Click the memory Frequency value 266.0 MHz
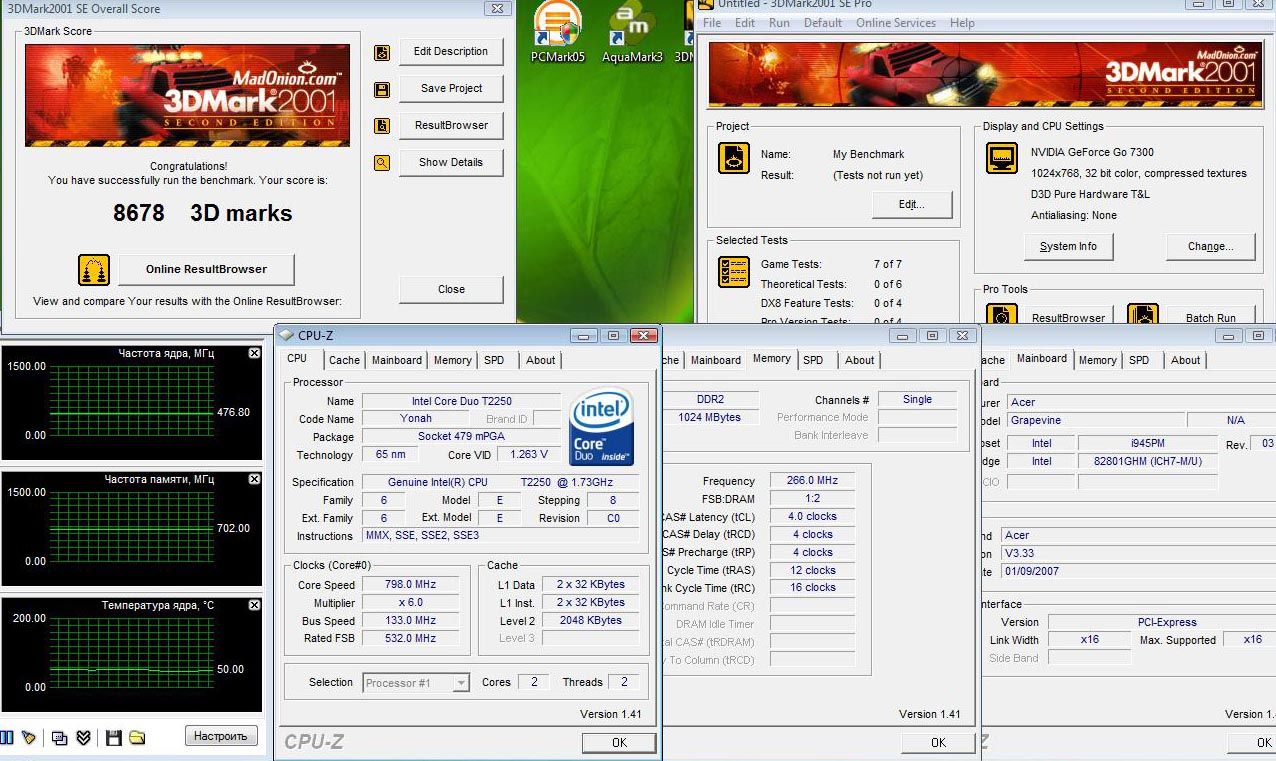The image size is (1276, 761). [x=813, y=481]
